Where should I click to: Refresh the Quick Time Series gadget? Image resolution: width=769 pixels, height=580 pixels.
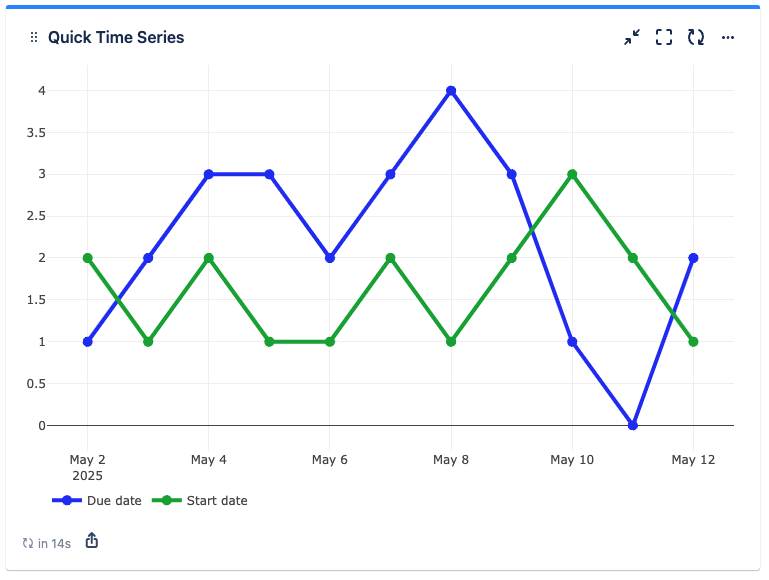pos(696,38)
